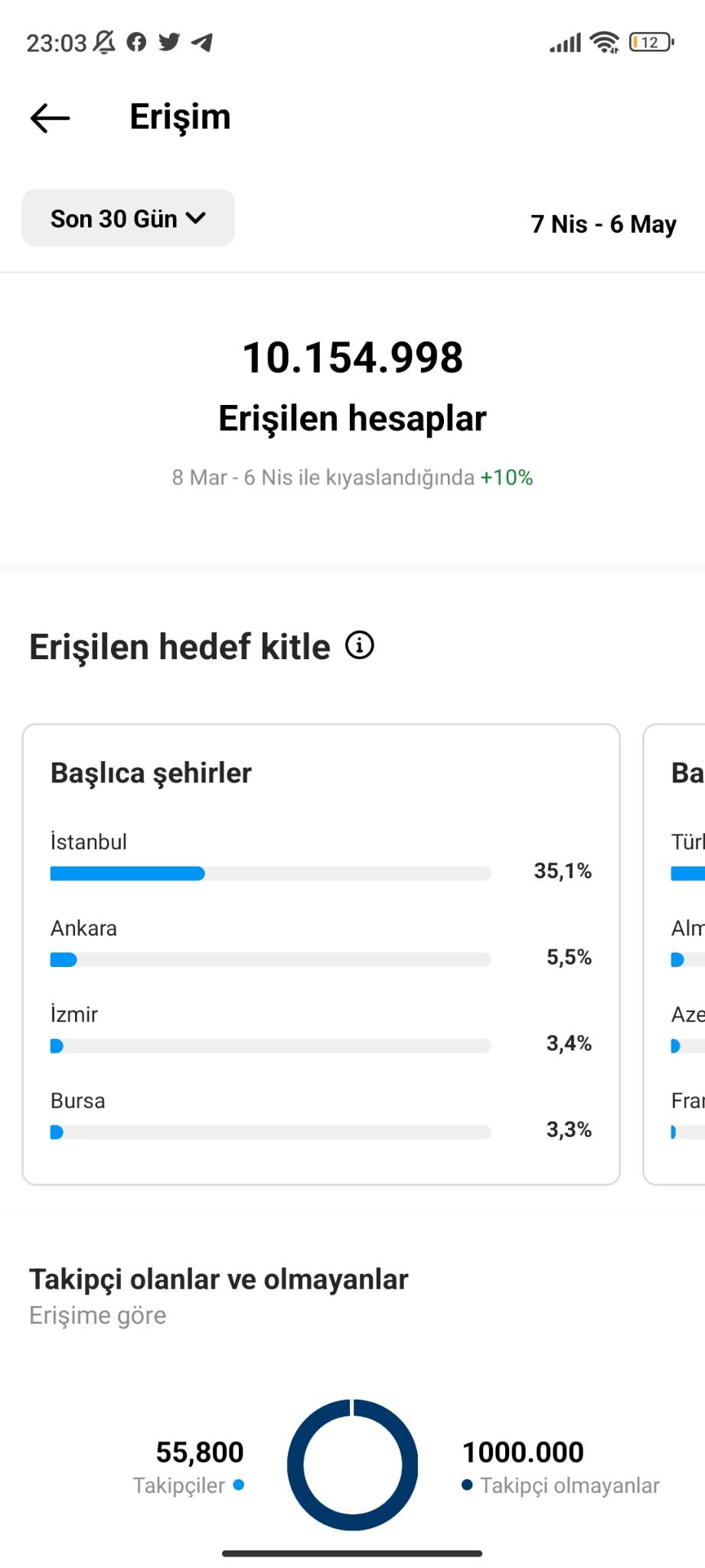Tap the İstanbul 35,1% progress bar
This screenshot has height=1568, width=705.
coord(270,874)
